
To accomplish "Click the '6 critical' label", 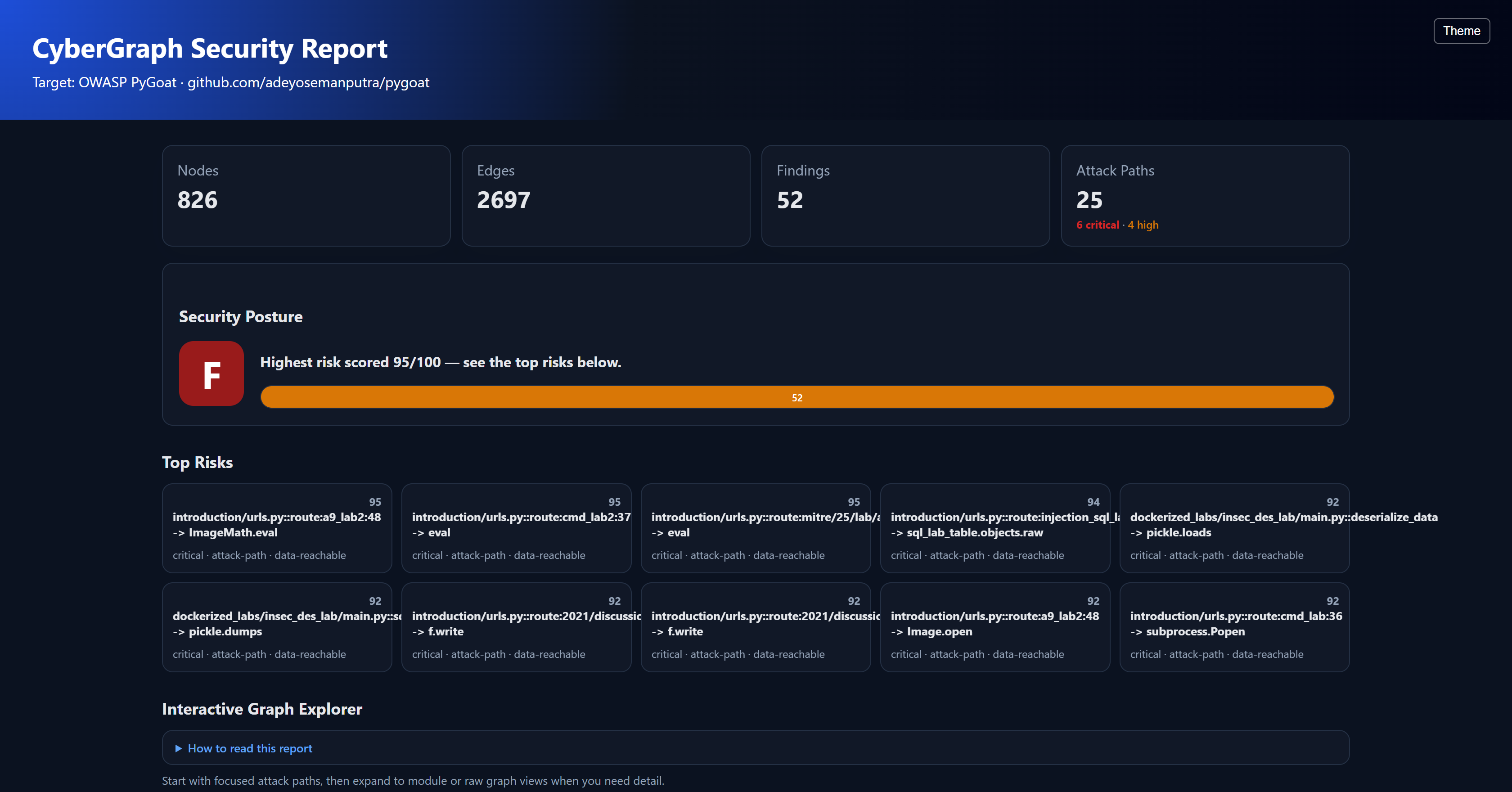I will tap(1098, 225).
